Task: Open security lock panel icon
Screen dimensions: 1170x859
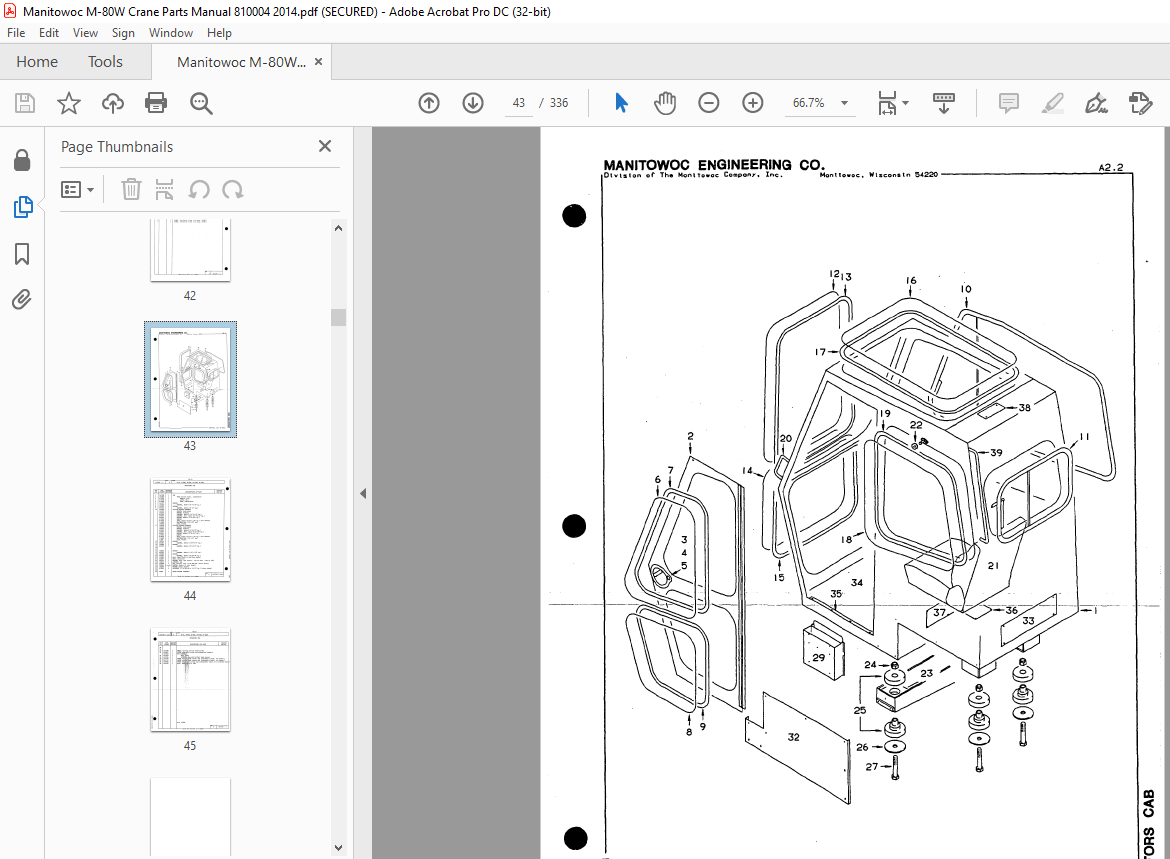Action: click(x=22, y=160)
